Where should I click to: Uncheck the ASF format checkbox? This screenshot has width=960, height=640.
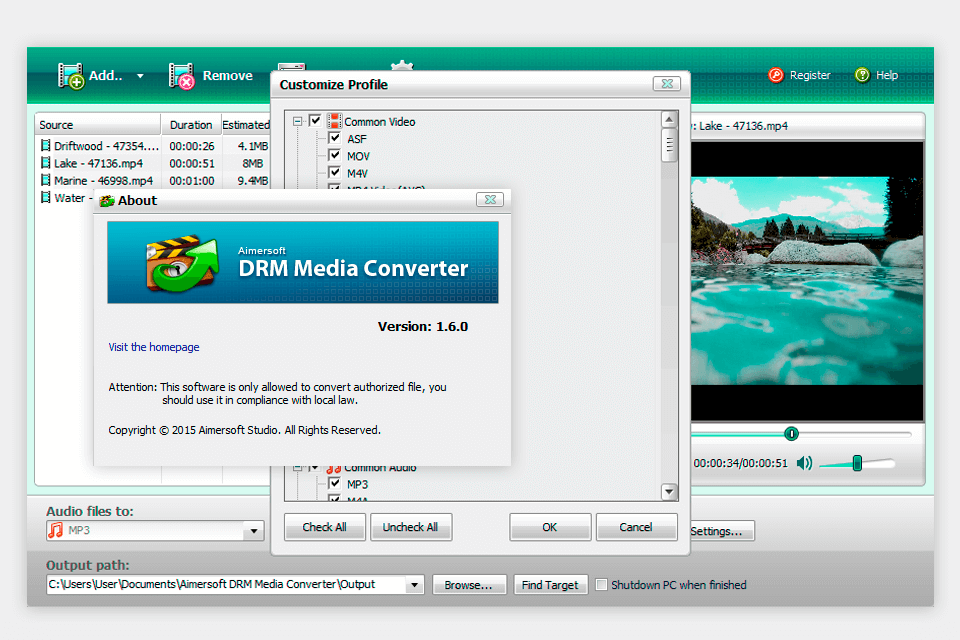pyautogui.click(x=335, y=139)
